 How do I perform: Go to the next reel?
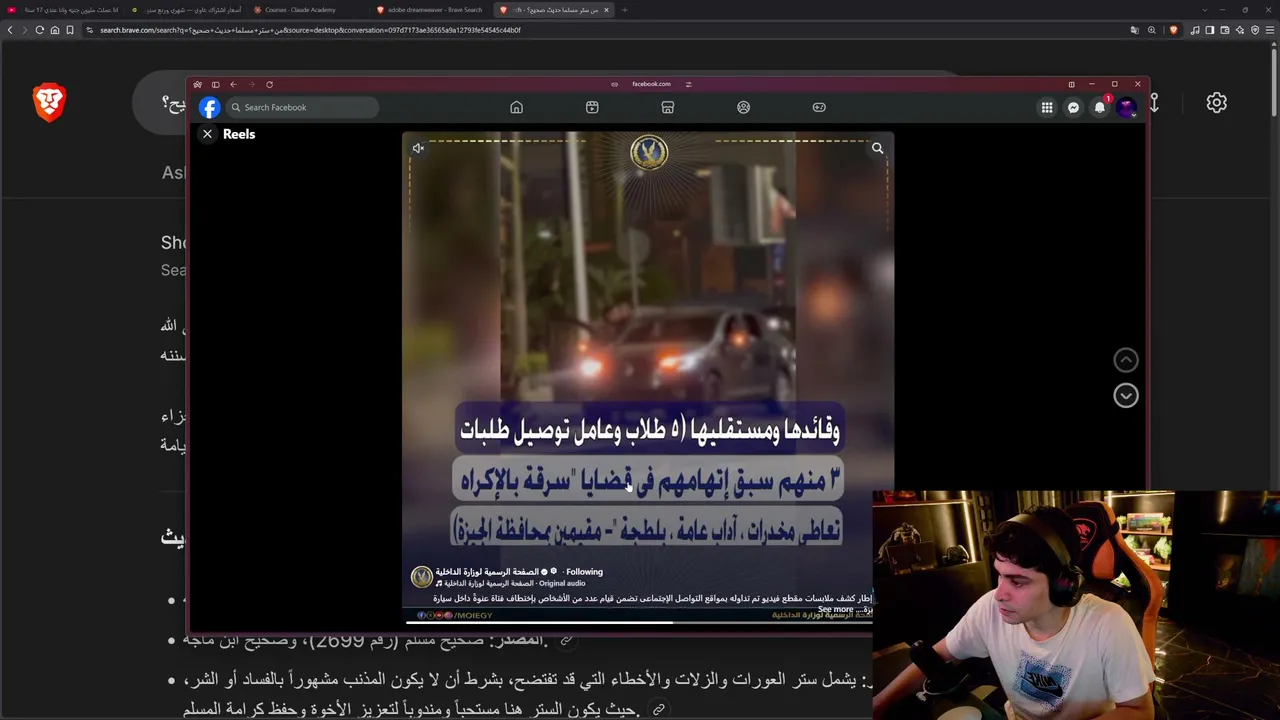(x=1126, y=396)
